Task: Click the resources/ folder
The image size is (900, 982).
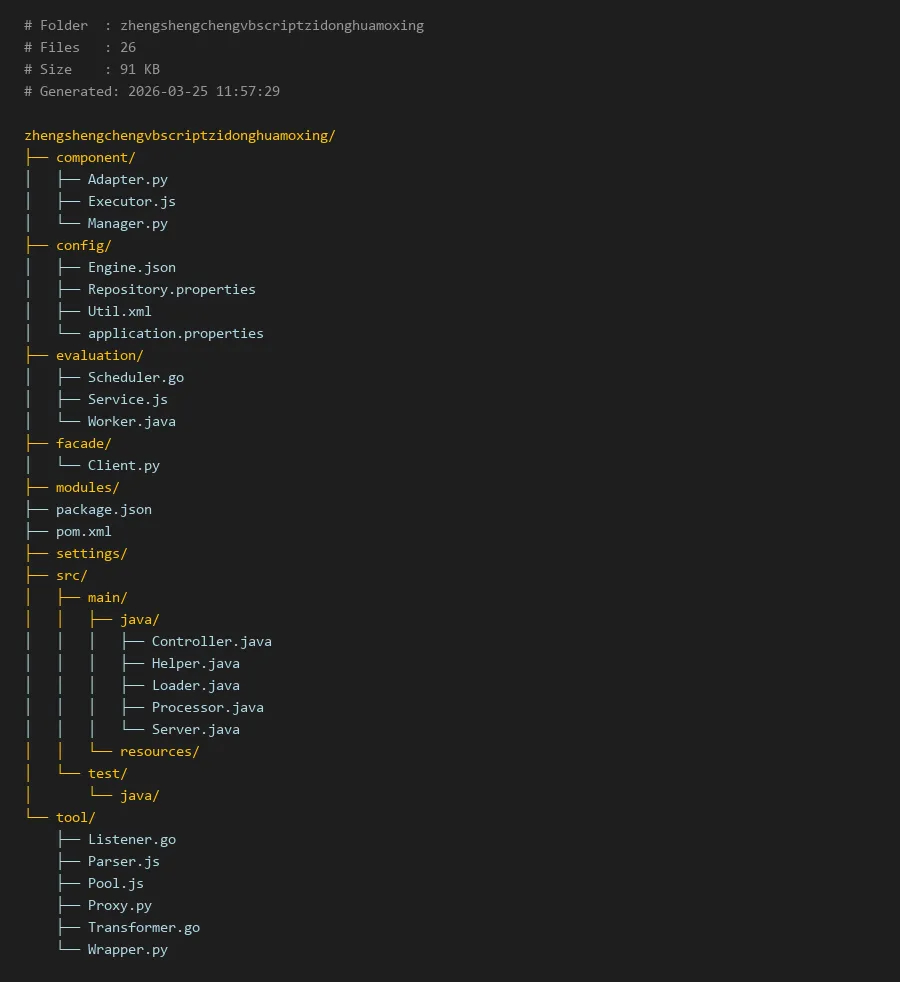Action: pyautogui.click(x=159, y=751)
